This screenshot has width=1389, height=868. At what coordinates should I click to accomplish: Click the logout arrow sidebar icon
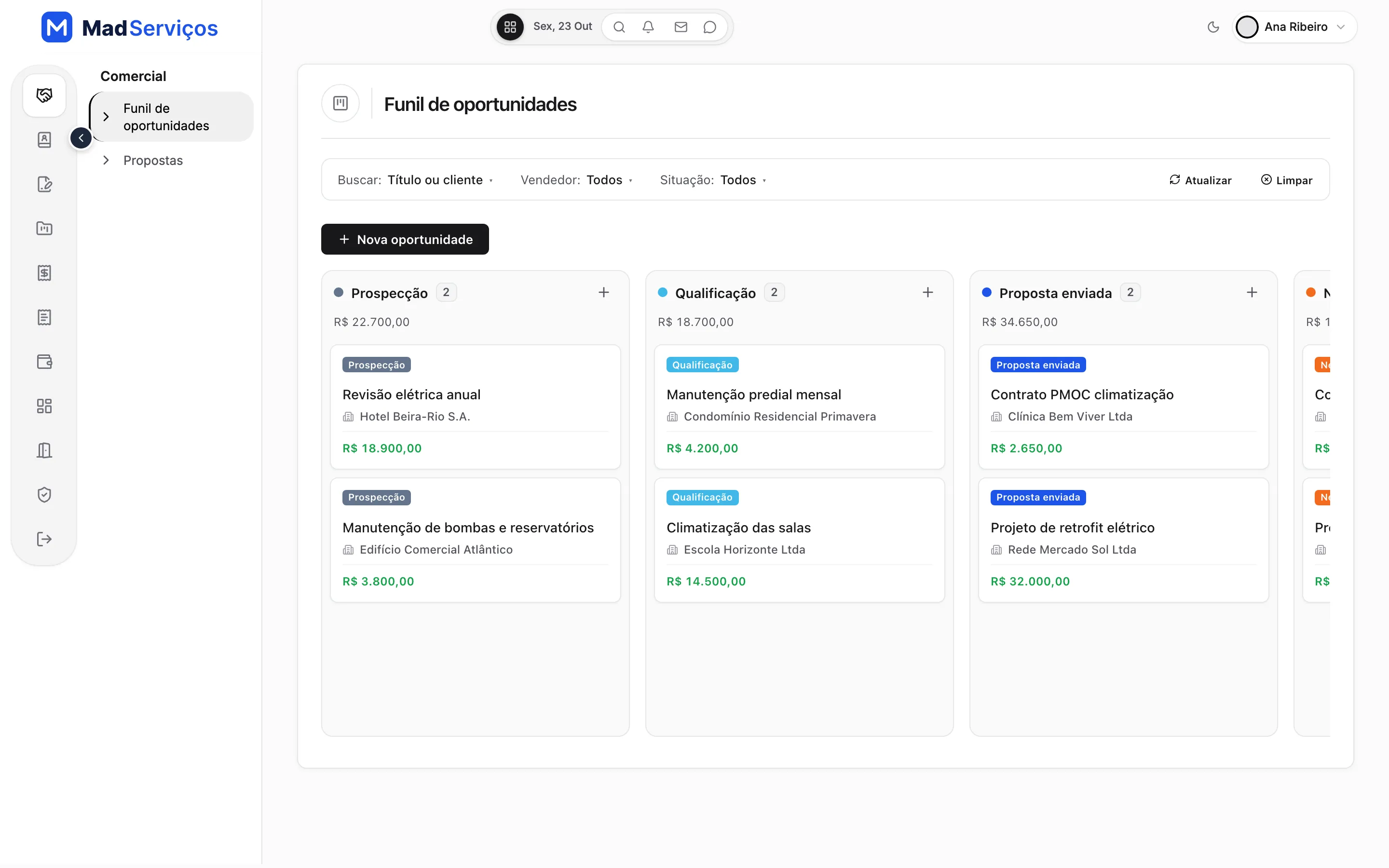tap(44, 540)
